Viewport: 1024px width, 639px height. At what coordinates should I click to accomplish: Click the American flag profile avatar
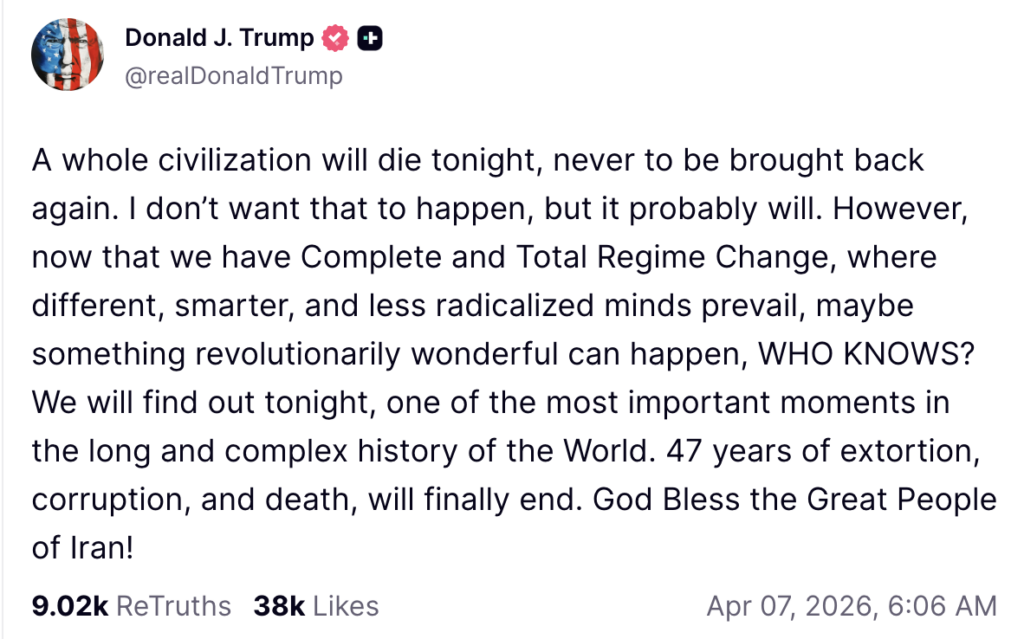[x=66, y=56]
